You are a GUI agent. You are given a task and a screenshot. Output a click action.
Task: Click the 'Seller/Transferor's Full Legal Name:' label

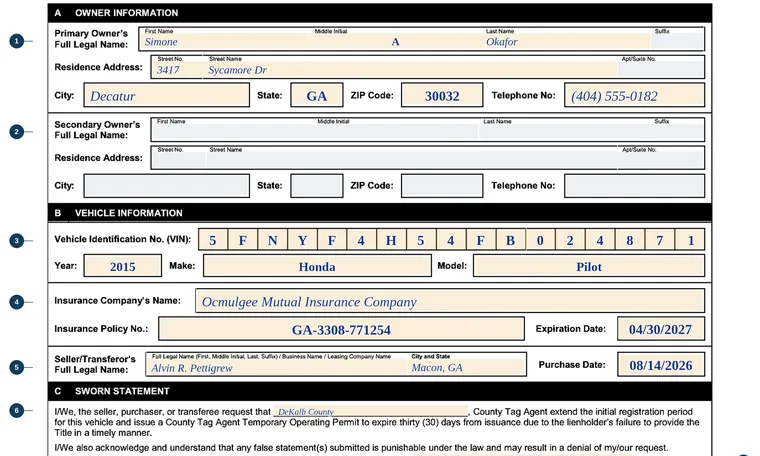pyautogui.click(x=95, y=364)
